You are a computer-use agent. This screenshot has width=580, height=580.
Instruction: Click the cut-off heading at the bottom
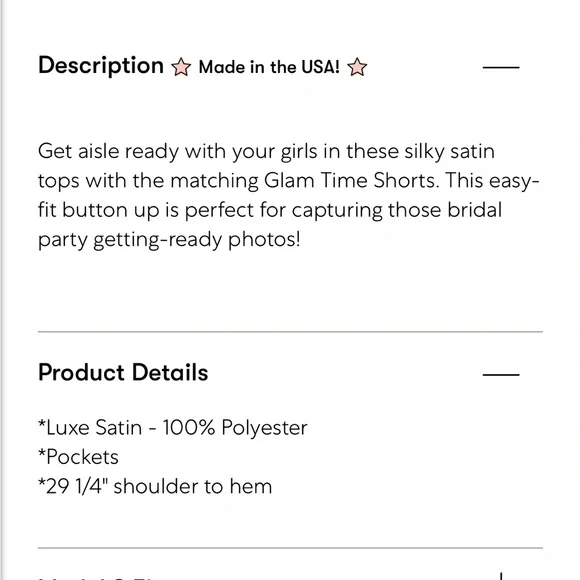pyautogui.click(x=100, y=577)
